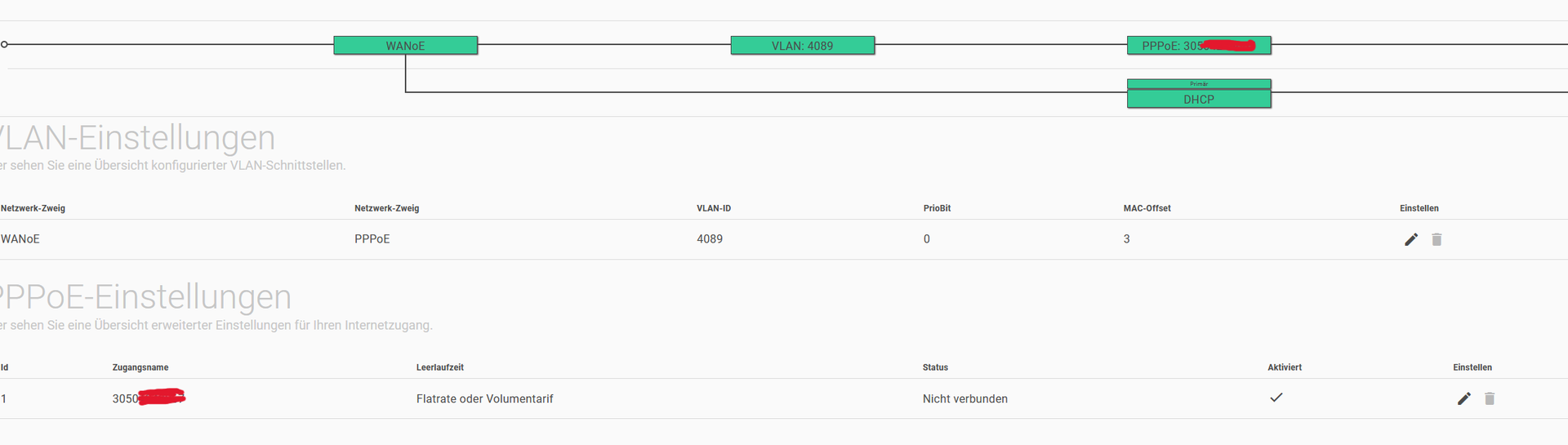Sort by the PrioBit column header

(937, 208)
